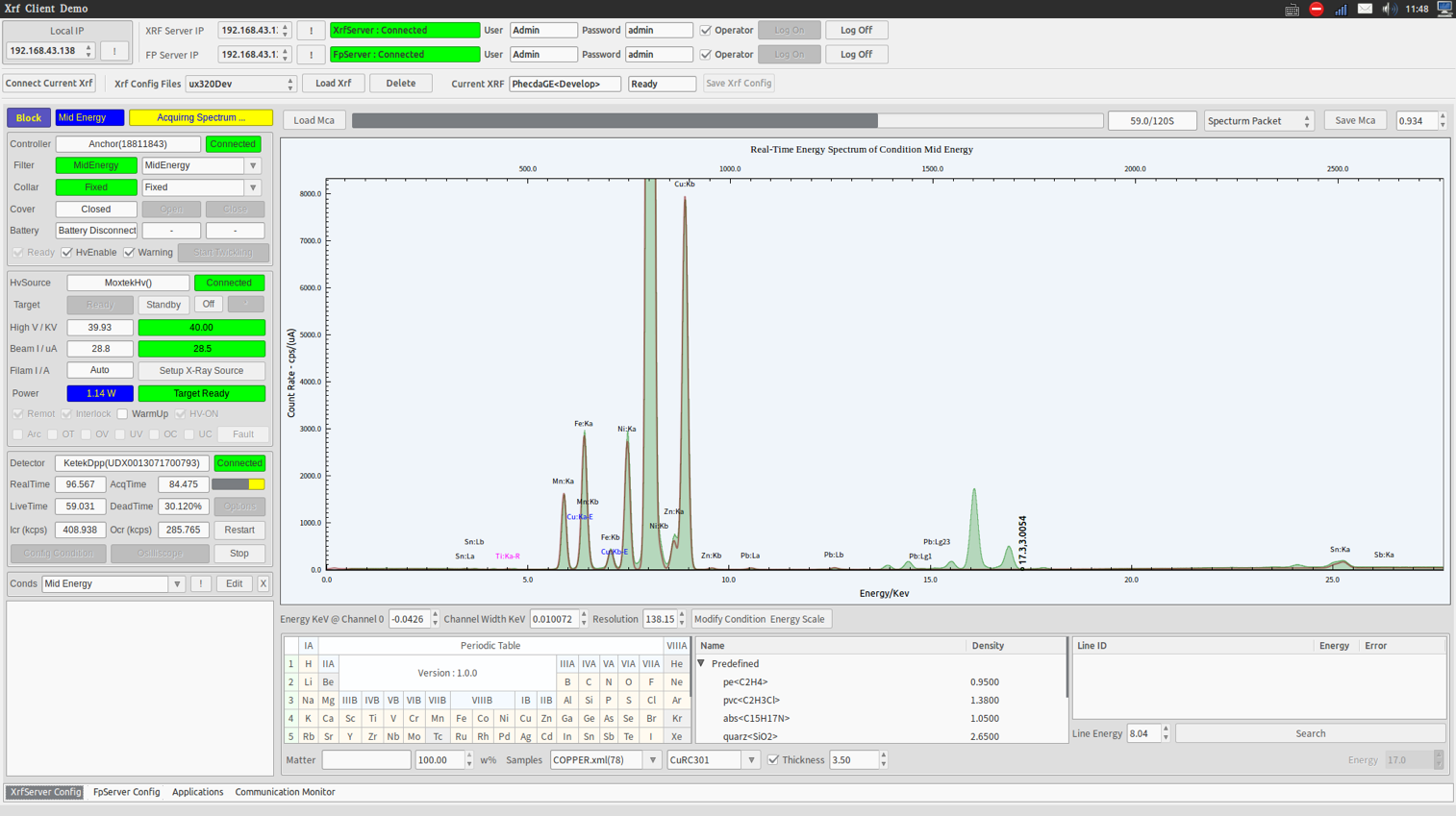Click the materials list vertical scrollbar
Viewport: 1456px width, 816px height.
tap(1067, 667)
